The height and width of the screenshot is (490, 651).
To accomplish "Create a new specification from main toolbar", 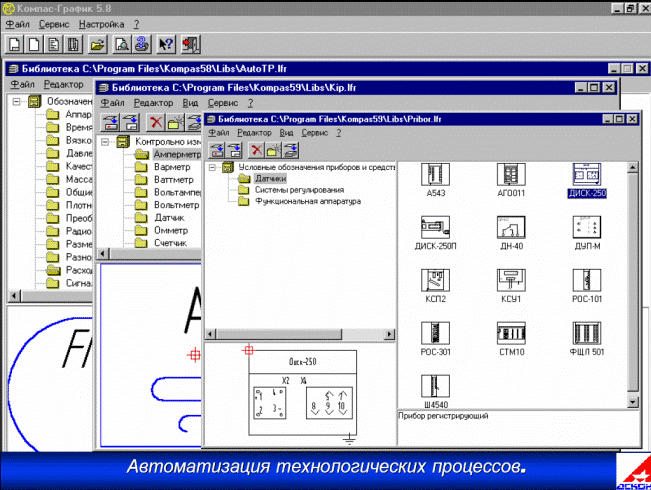I will point(73,44).
